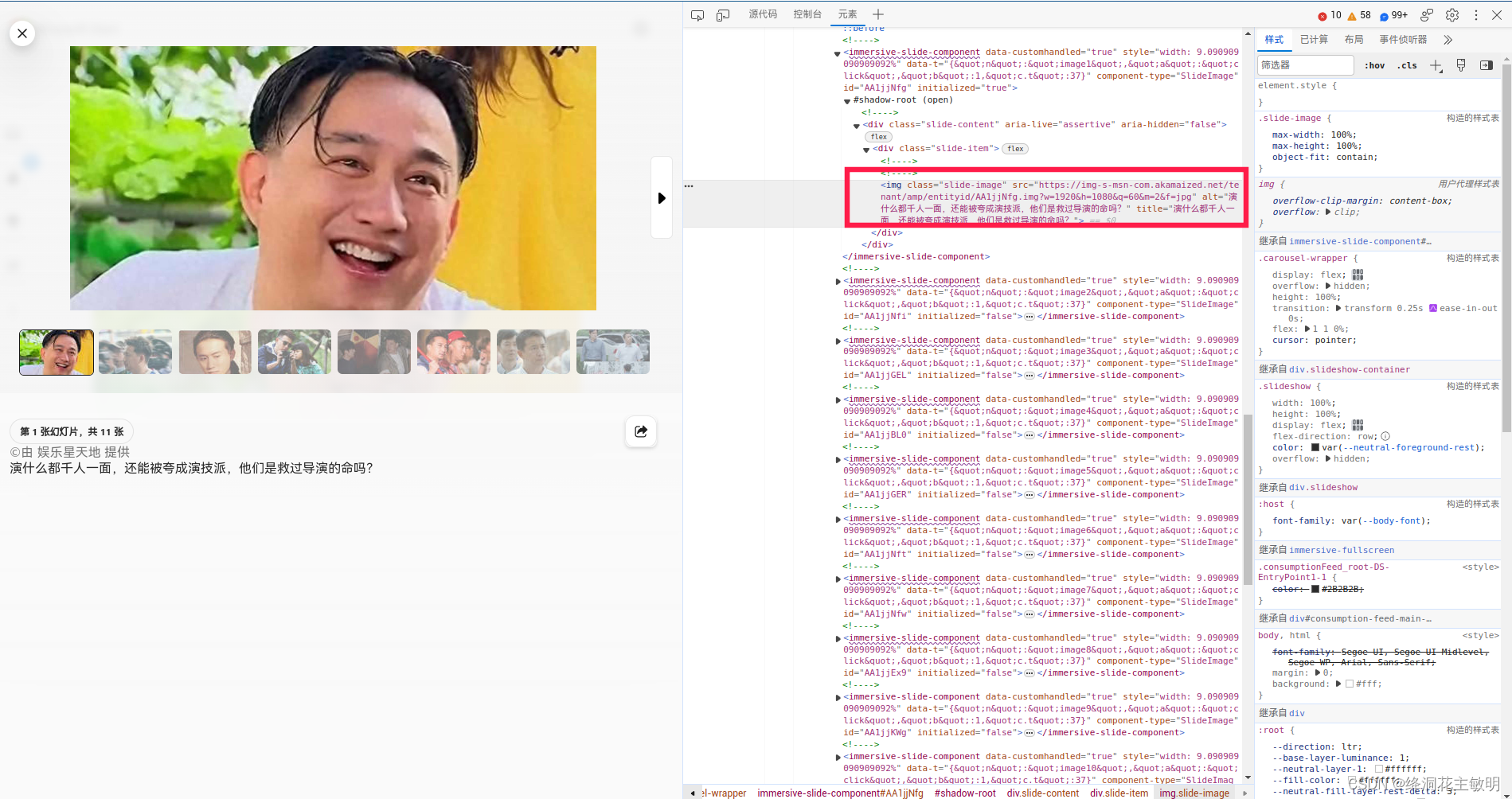Toggle device emulation mode icon
Screen dimensions: 1512x799
coord(723,15)
